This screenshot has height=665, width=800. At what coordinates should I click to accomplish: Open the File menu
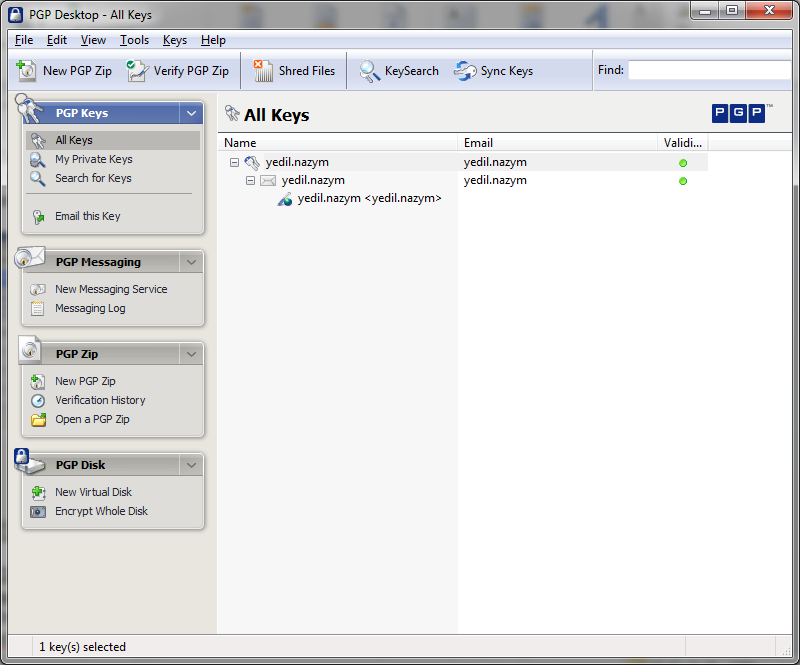[24, 40]
